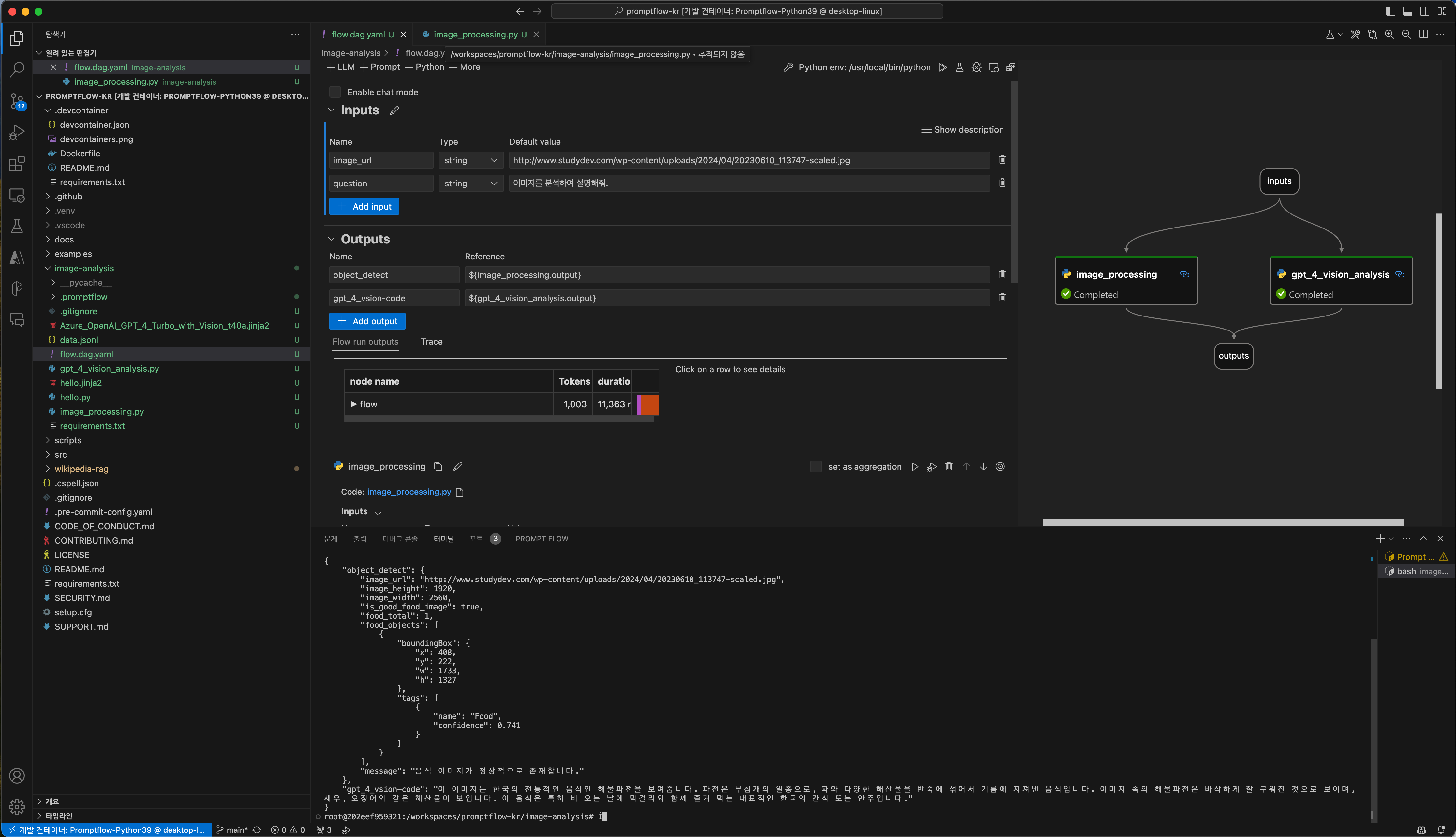Open the Trace tab

431,342
